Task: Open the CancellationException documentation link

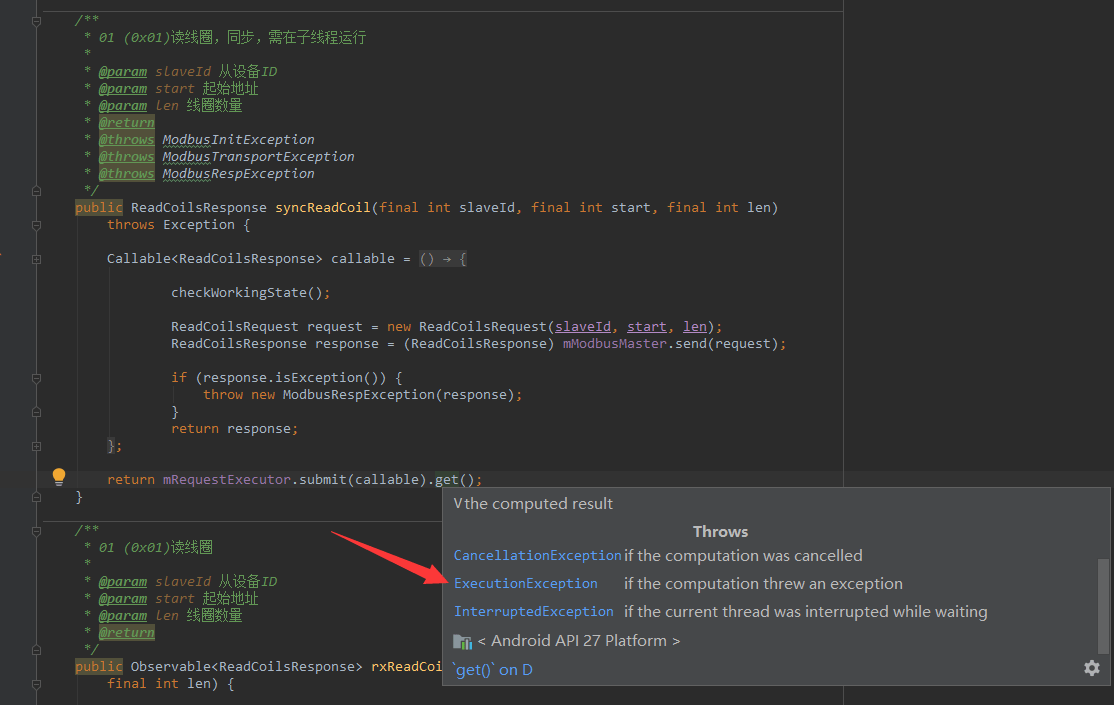Action: click(537, 555)
